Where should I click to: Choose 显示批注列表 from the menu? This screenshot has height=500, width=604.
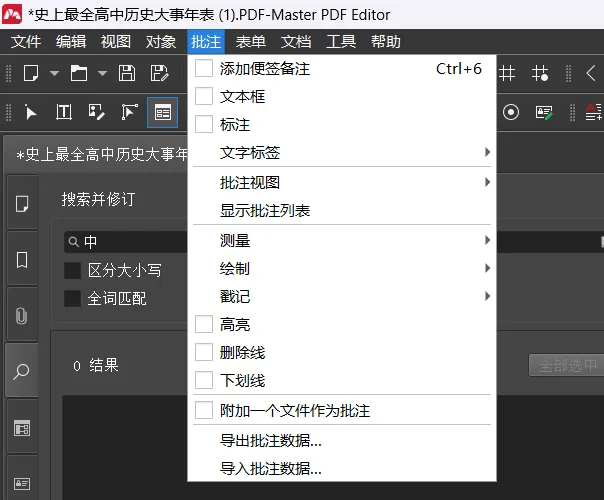pos(265,211)
